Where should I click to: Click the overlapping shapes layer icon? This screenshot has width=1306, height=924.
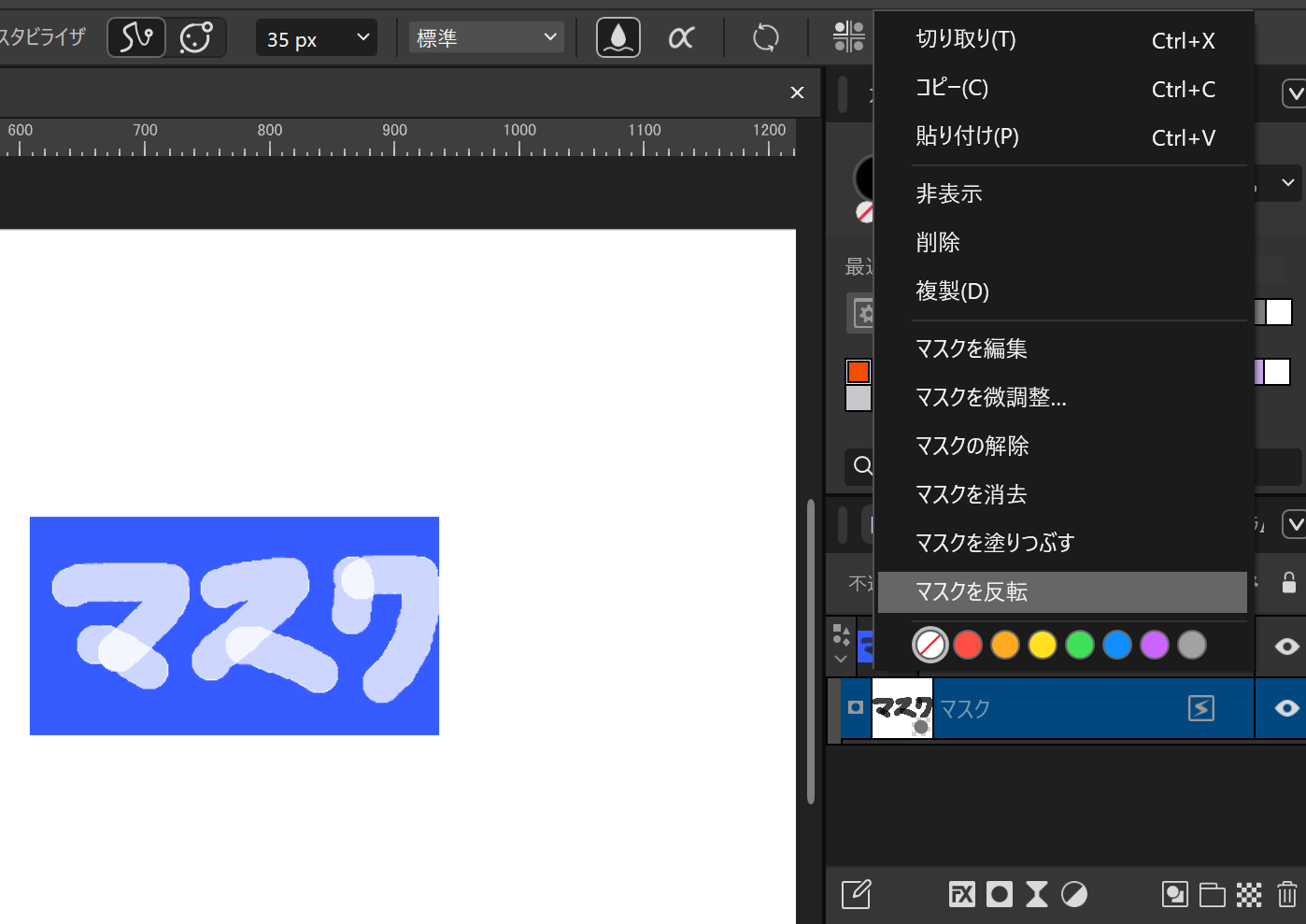[1174, 894]
